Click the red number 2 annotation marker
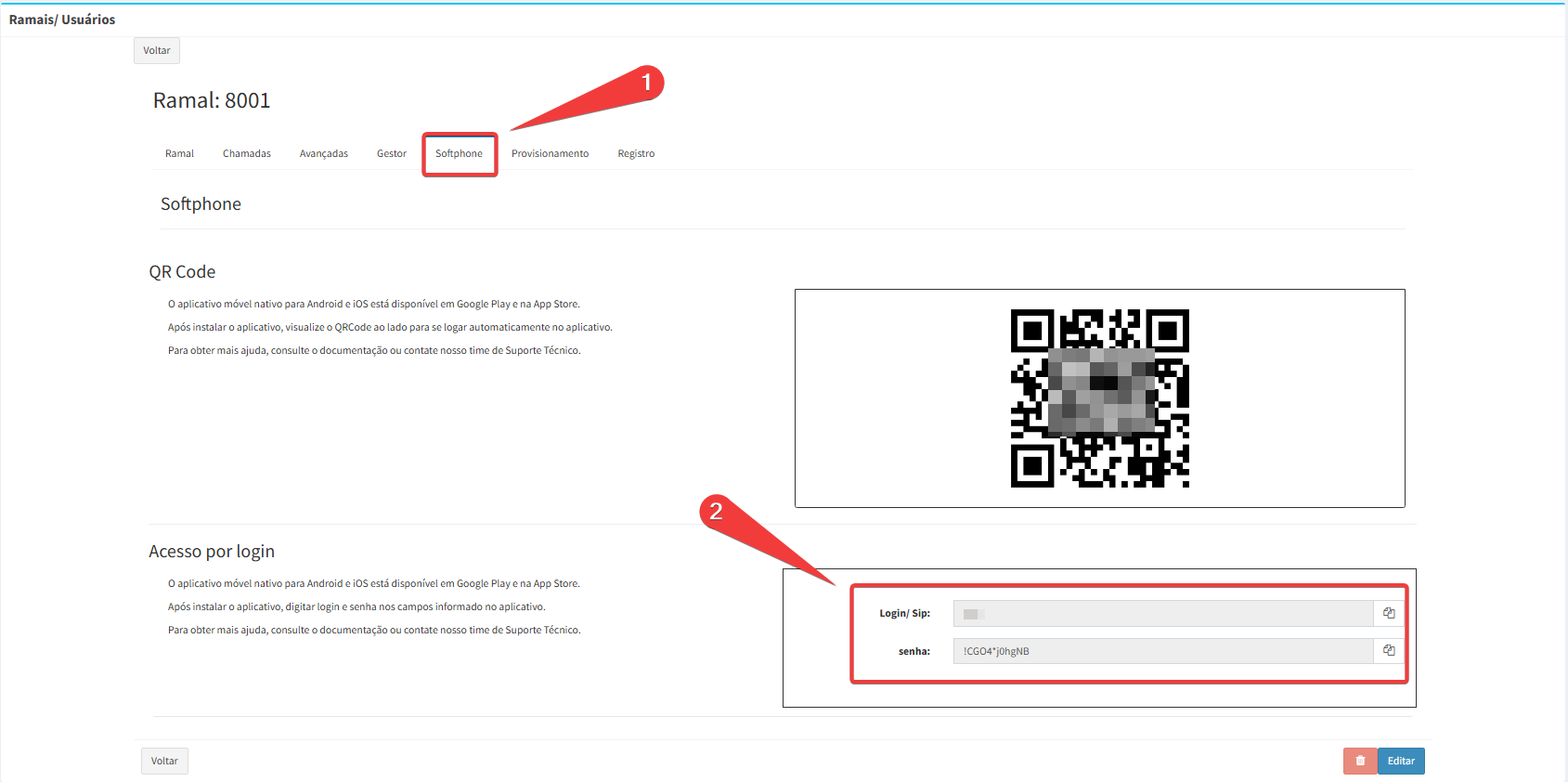 tap(716, 511)
